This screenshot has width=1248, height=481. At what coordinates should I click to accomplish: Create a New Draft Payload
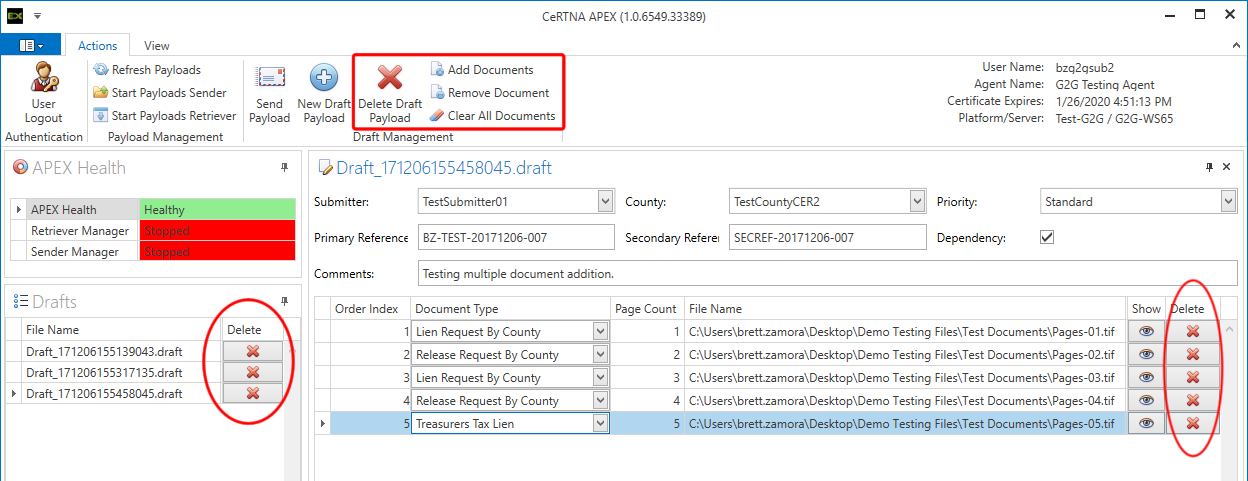323,79
